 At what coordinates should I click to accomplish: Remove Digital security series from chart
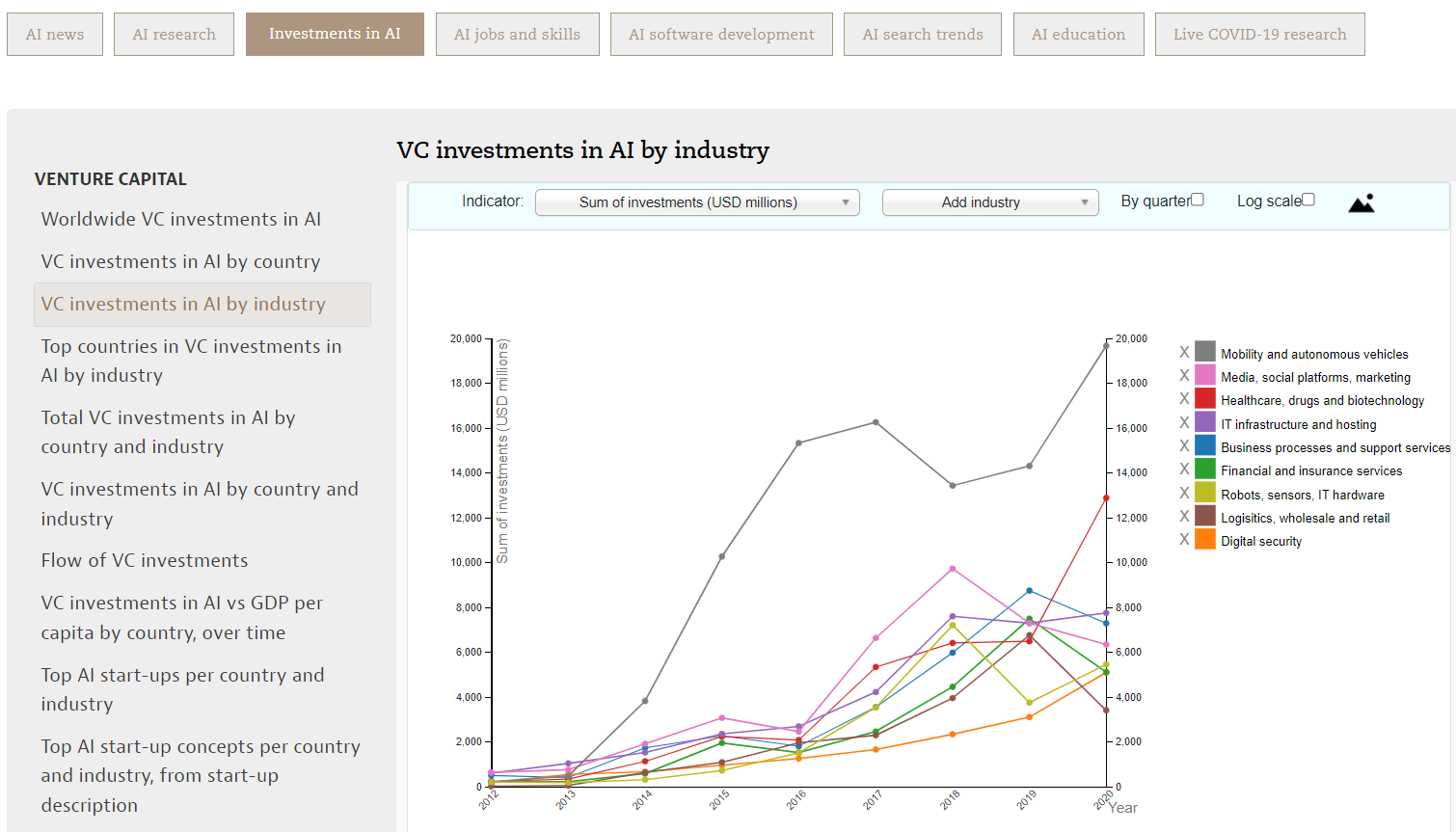(x=1184, y=539)
